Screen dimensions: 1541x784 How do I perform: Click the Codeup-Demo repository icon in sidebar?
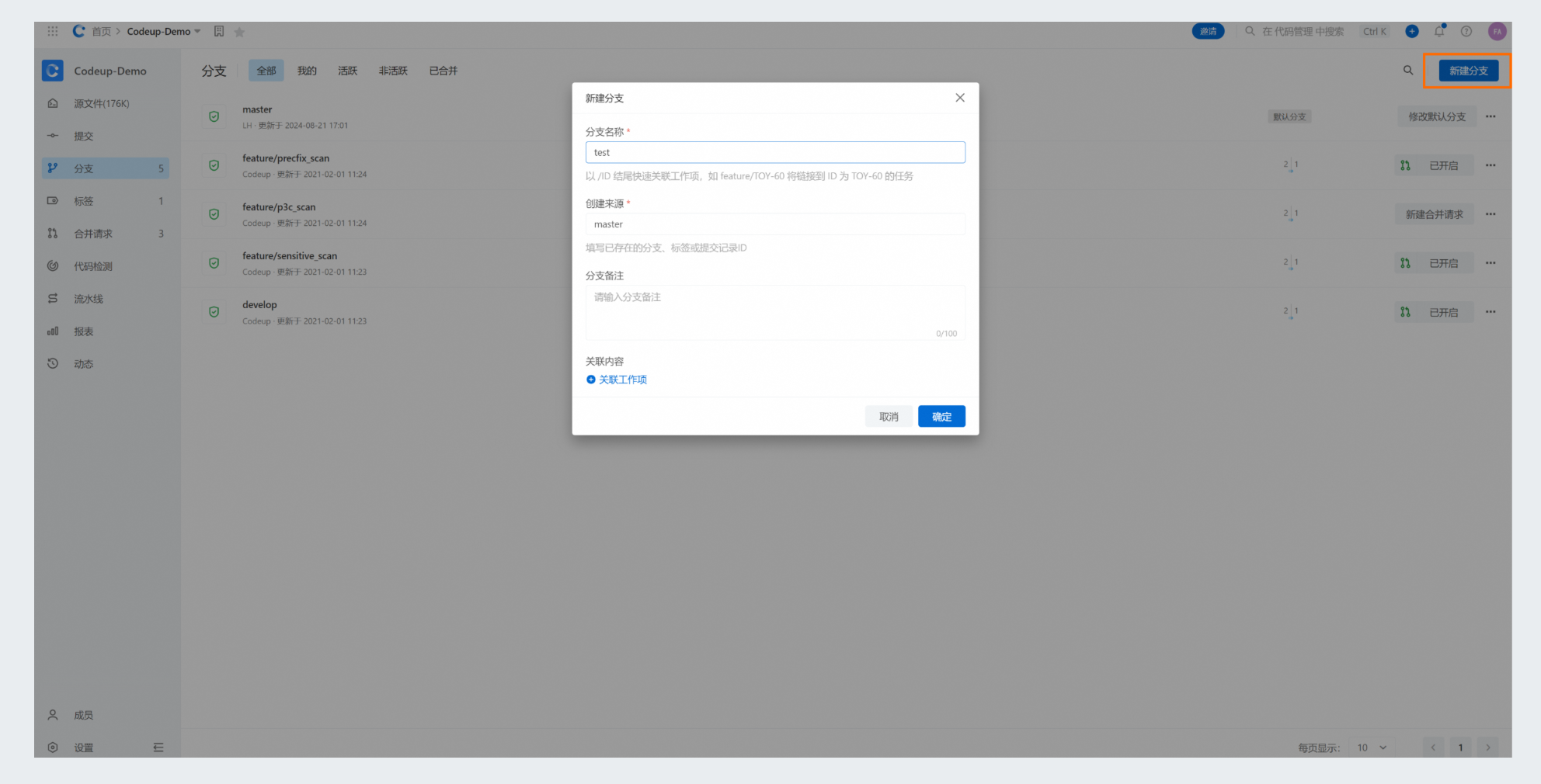53,71
